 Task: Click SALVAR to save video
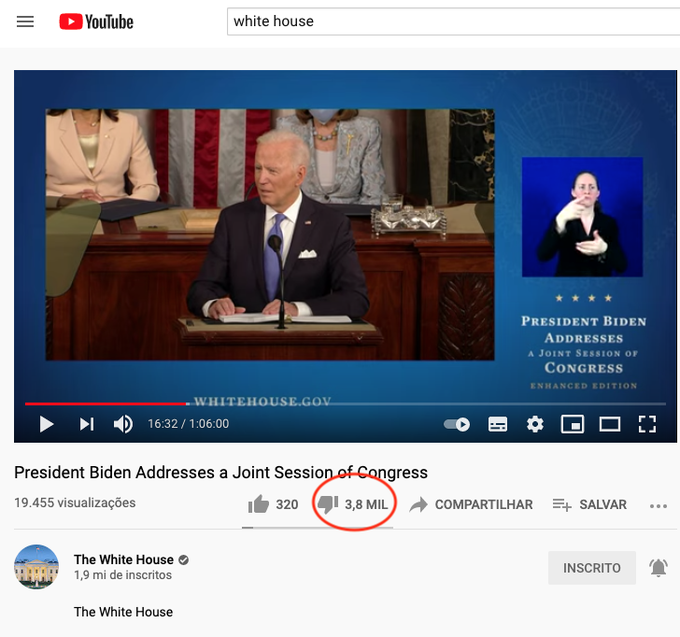[x=590, y=504]
